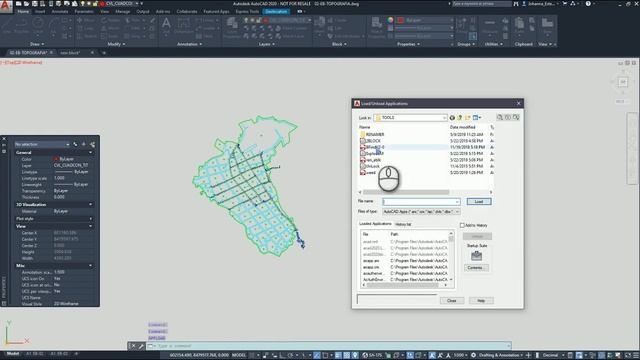Image resolution: width=640 pixels, height=360 pixels.
Task: Click the Load button
Action: 479,202
